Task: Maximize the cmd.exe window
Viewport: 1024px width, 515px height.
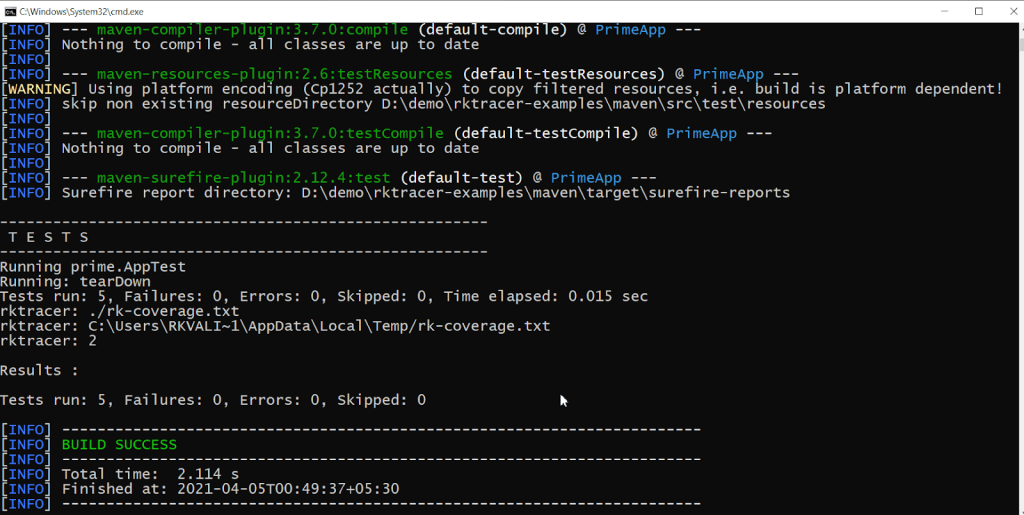Action: (979, 11)
